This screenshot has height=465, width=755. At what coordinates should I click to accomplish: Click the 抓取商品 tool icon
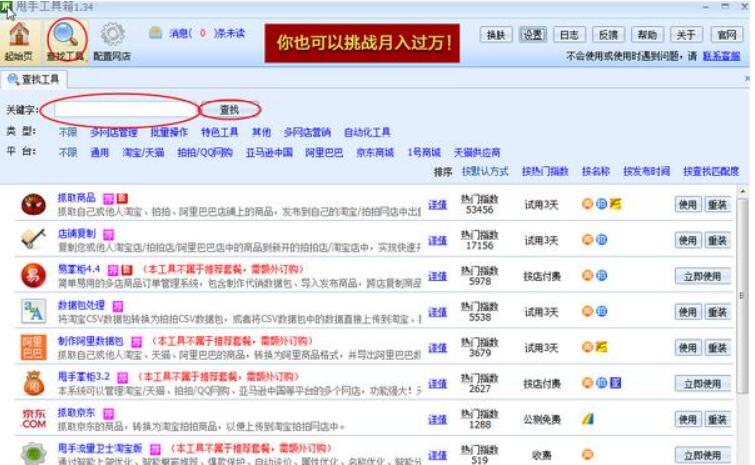coord(34,205)
